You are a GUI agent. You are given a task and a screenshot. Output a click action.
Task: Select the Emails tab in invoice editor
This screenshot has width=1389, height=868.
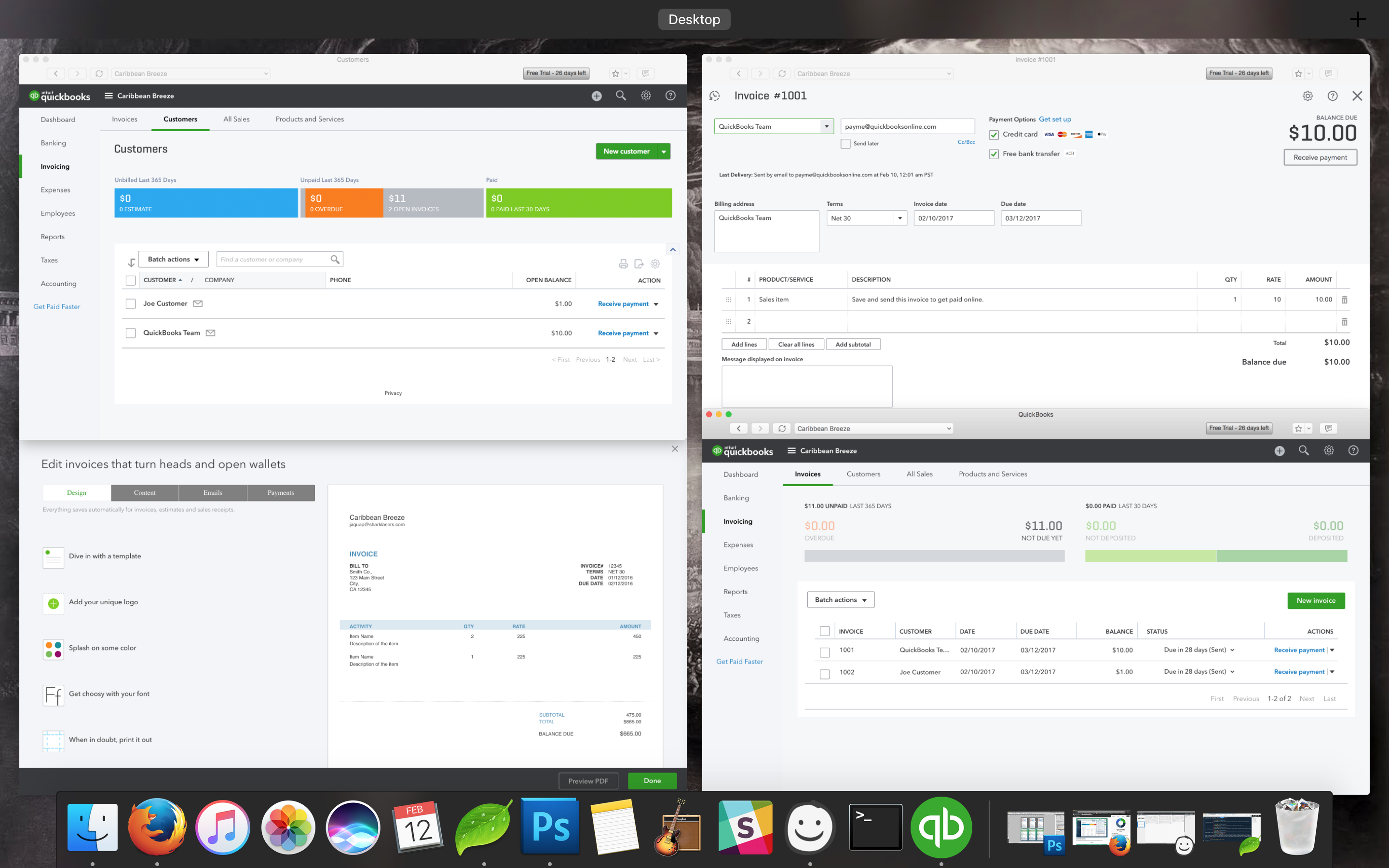tap(212, 492)
